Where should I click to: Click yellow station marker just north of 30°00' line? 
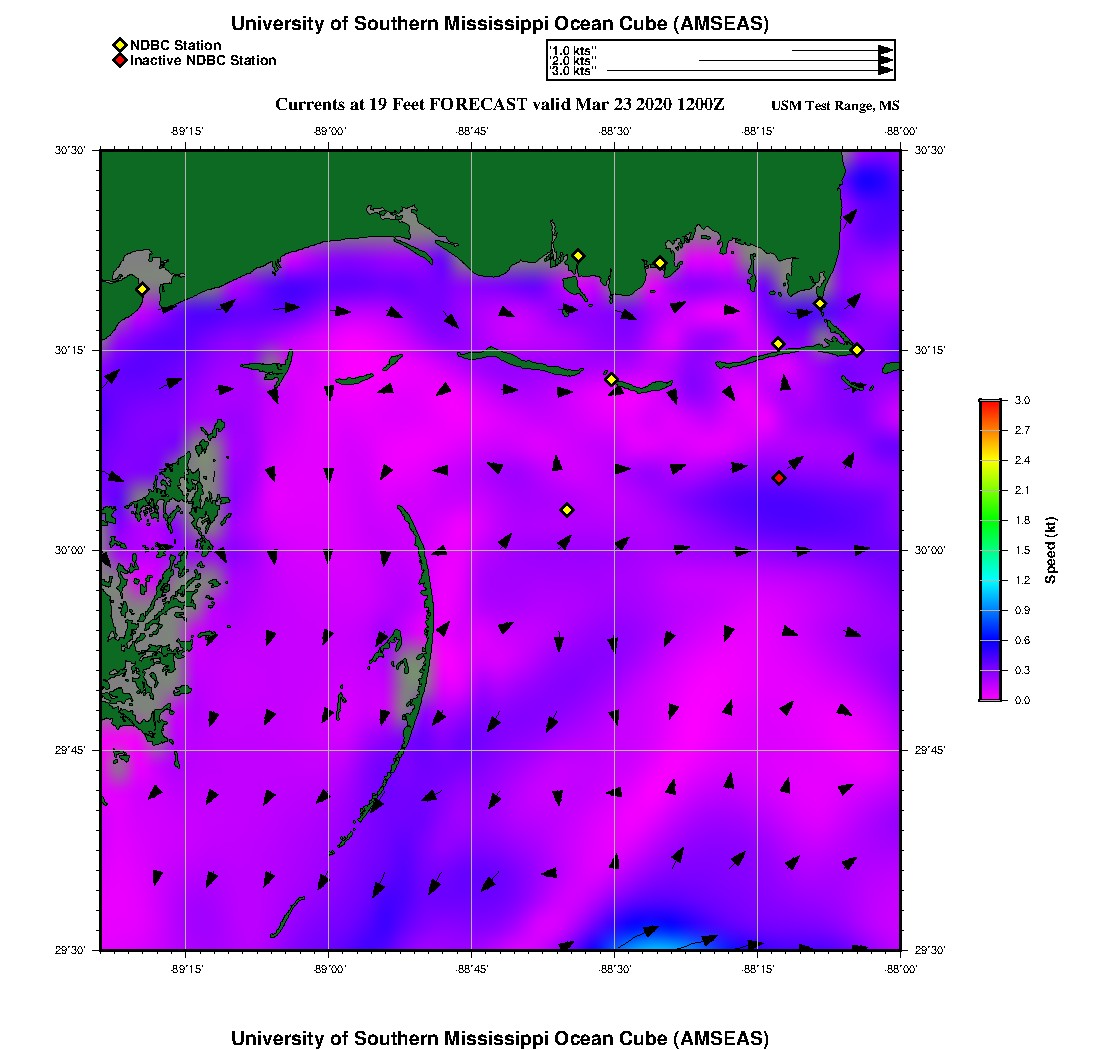coord(567,510)
